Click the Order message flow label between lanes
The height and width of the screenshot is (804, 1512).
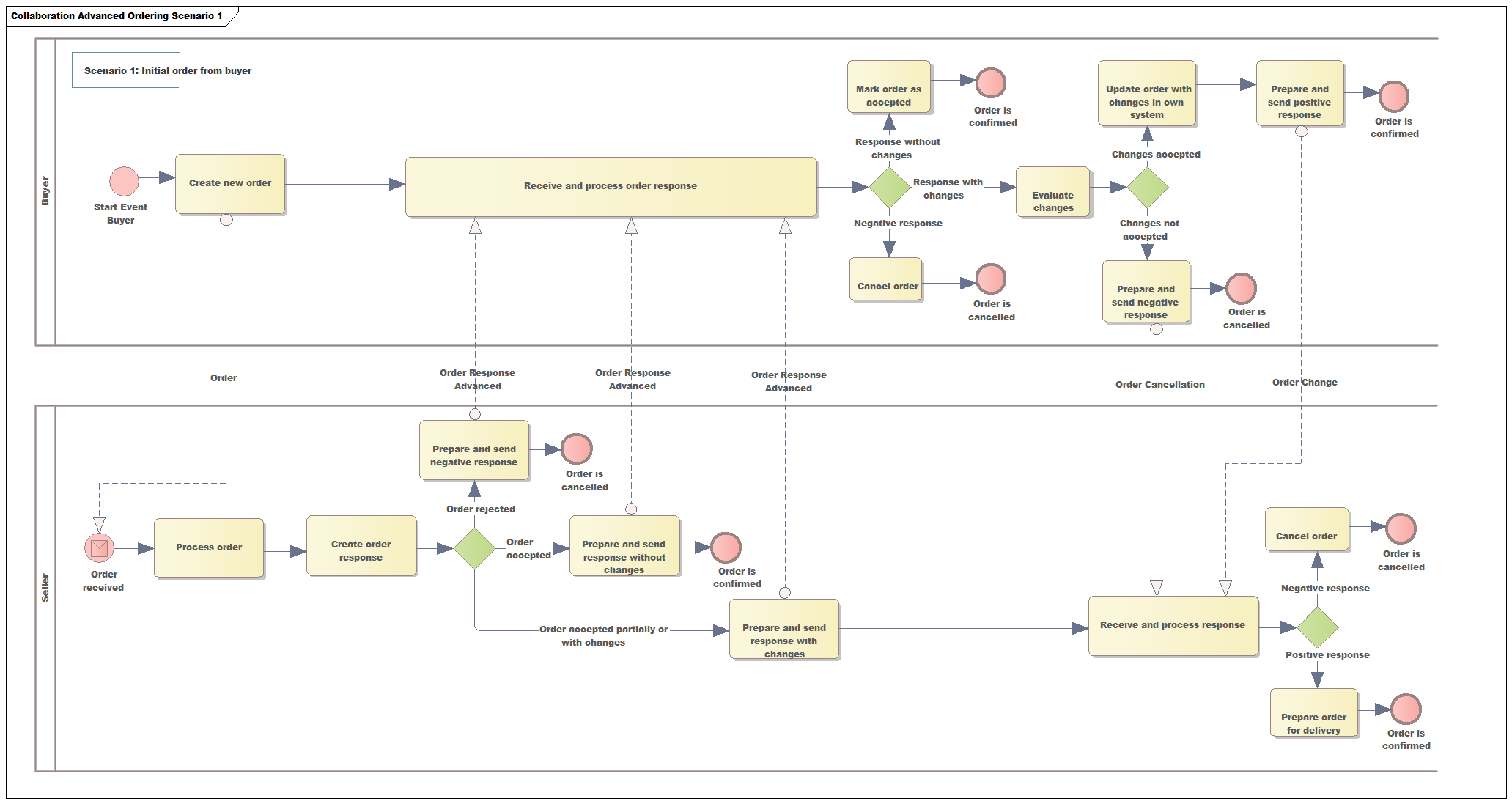(219, 377)
